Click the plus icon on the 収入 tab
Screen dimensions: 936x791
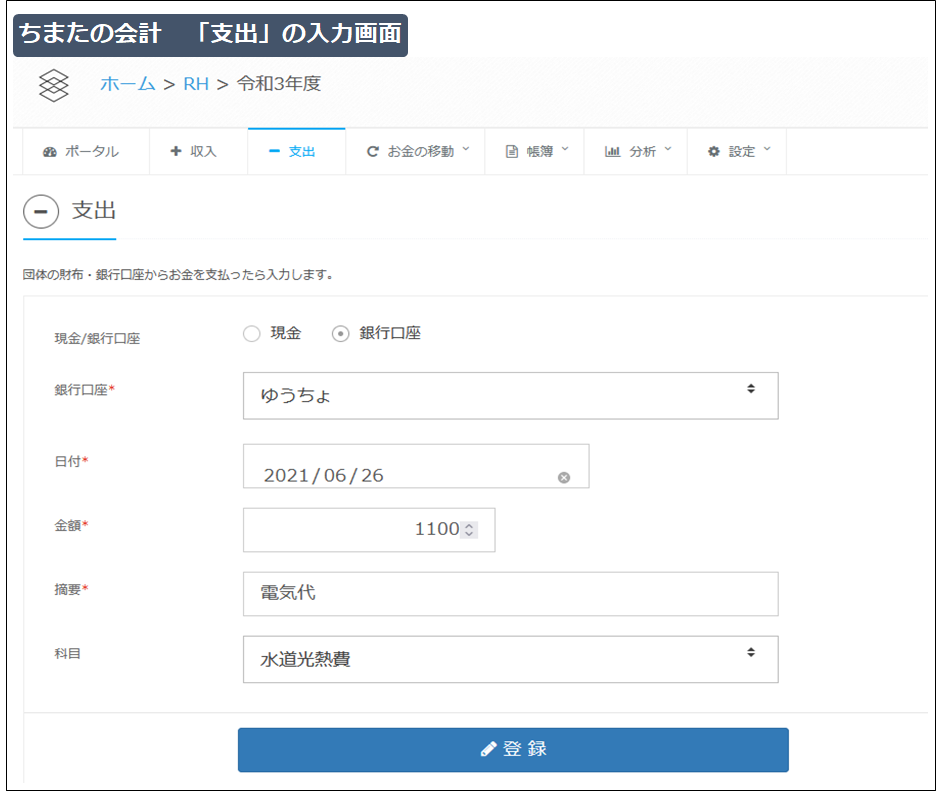176,151
